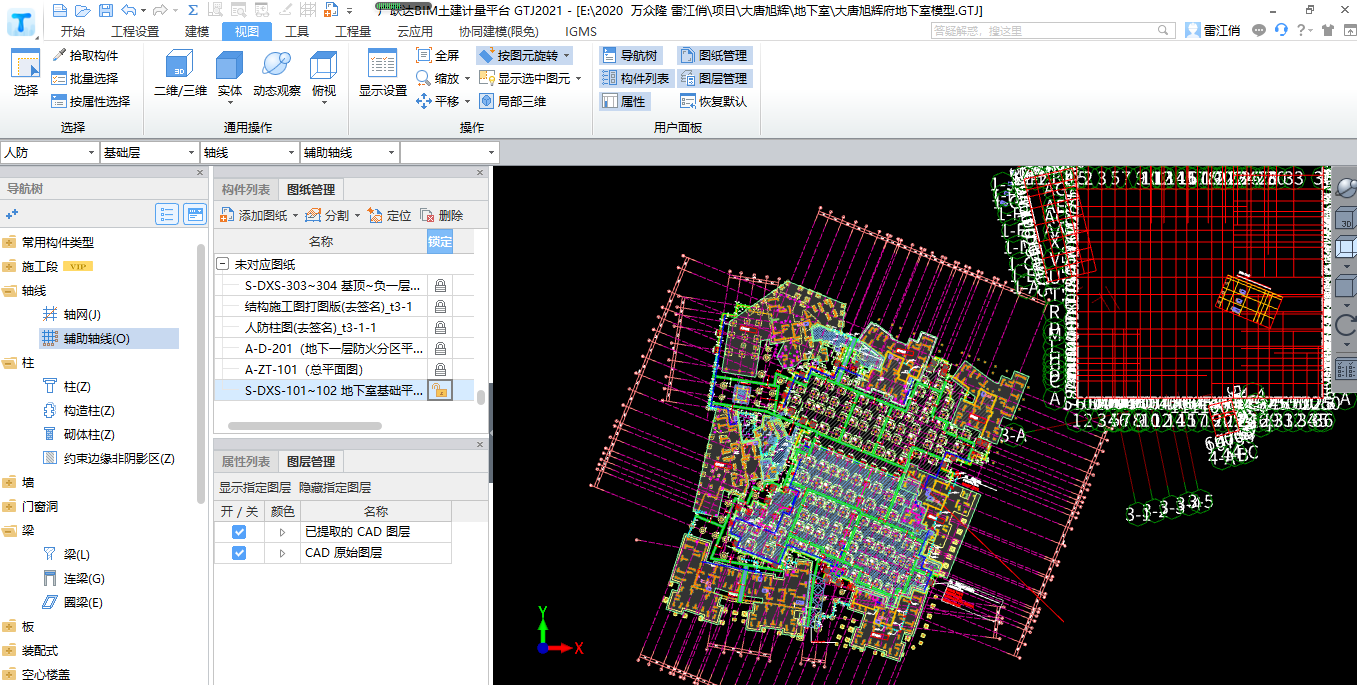Activate 拾取构件 pick component tool

coord(86,55)
